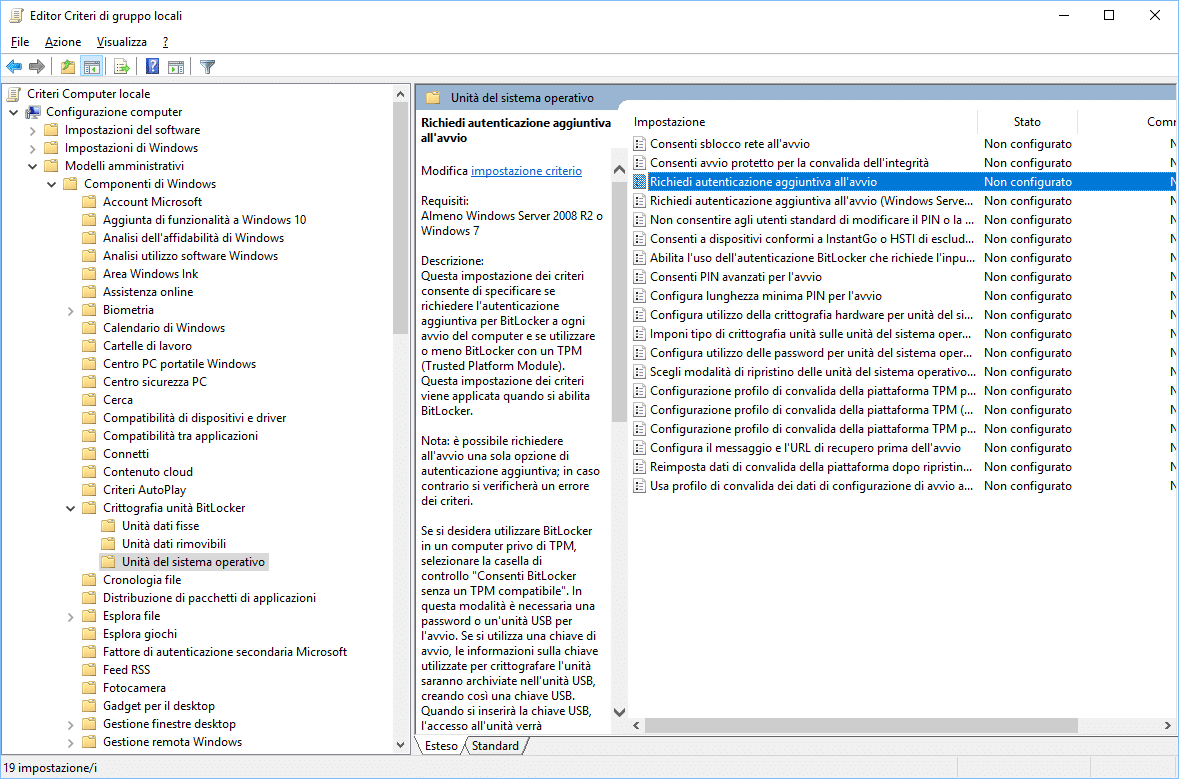Click the tree pane scroll up arrow
The height and width of the screenshot is (779, 1179).
[400, 94]
